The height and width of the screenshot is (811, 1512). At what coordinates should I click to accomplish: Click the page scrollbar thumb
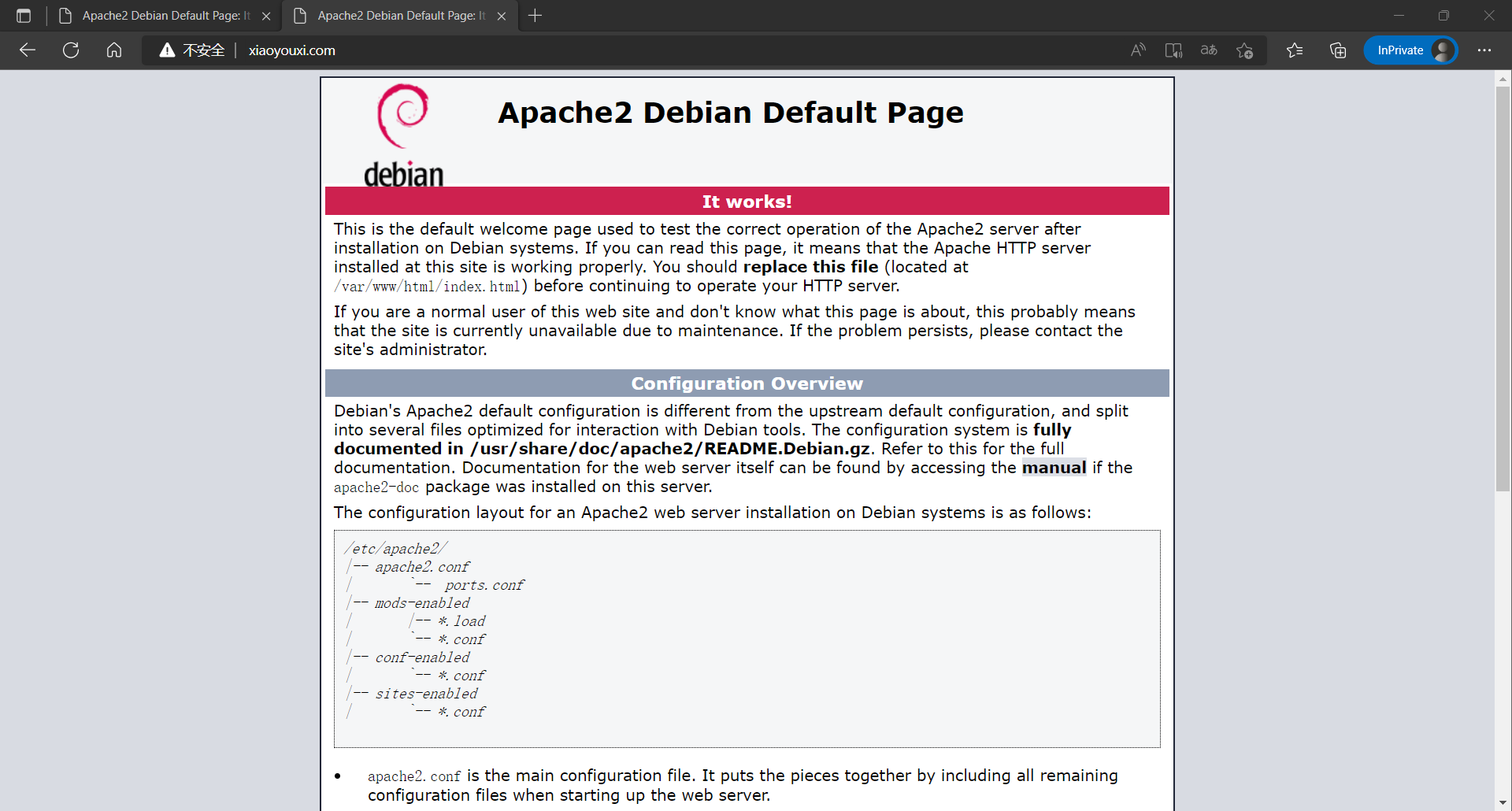[x=1503, y=287]
